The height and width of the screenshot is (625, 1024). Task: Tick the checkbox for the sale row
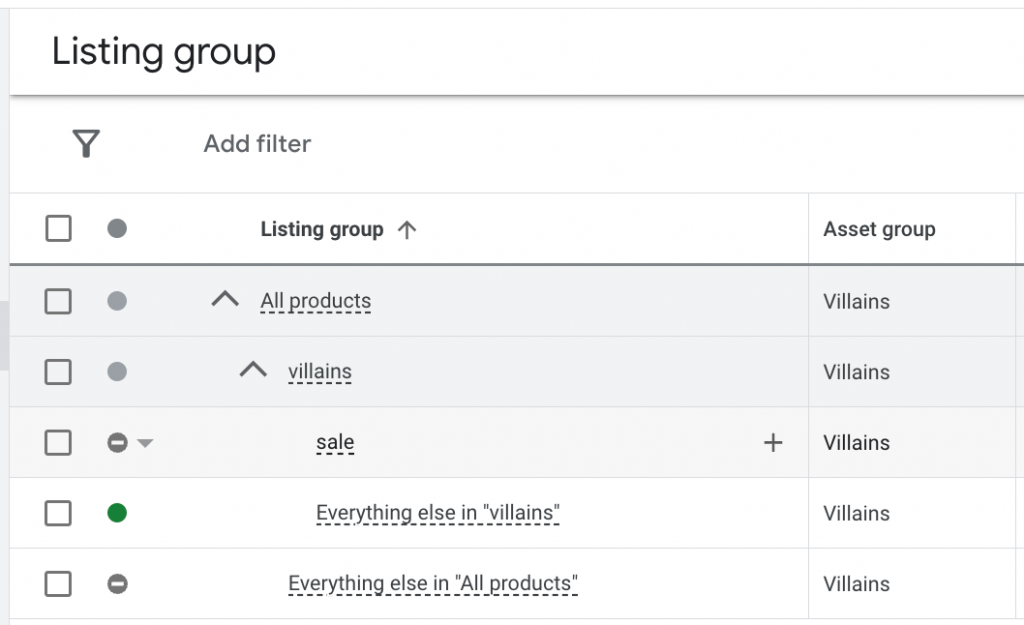click(58, 443)
